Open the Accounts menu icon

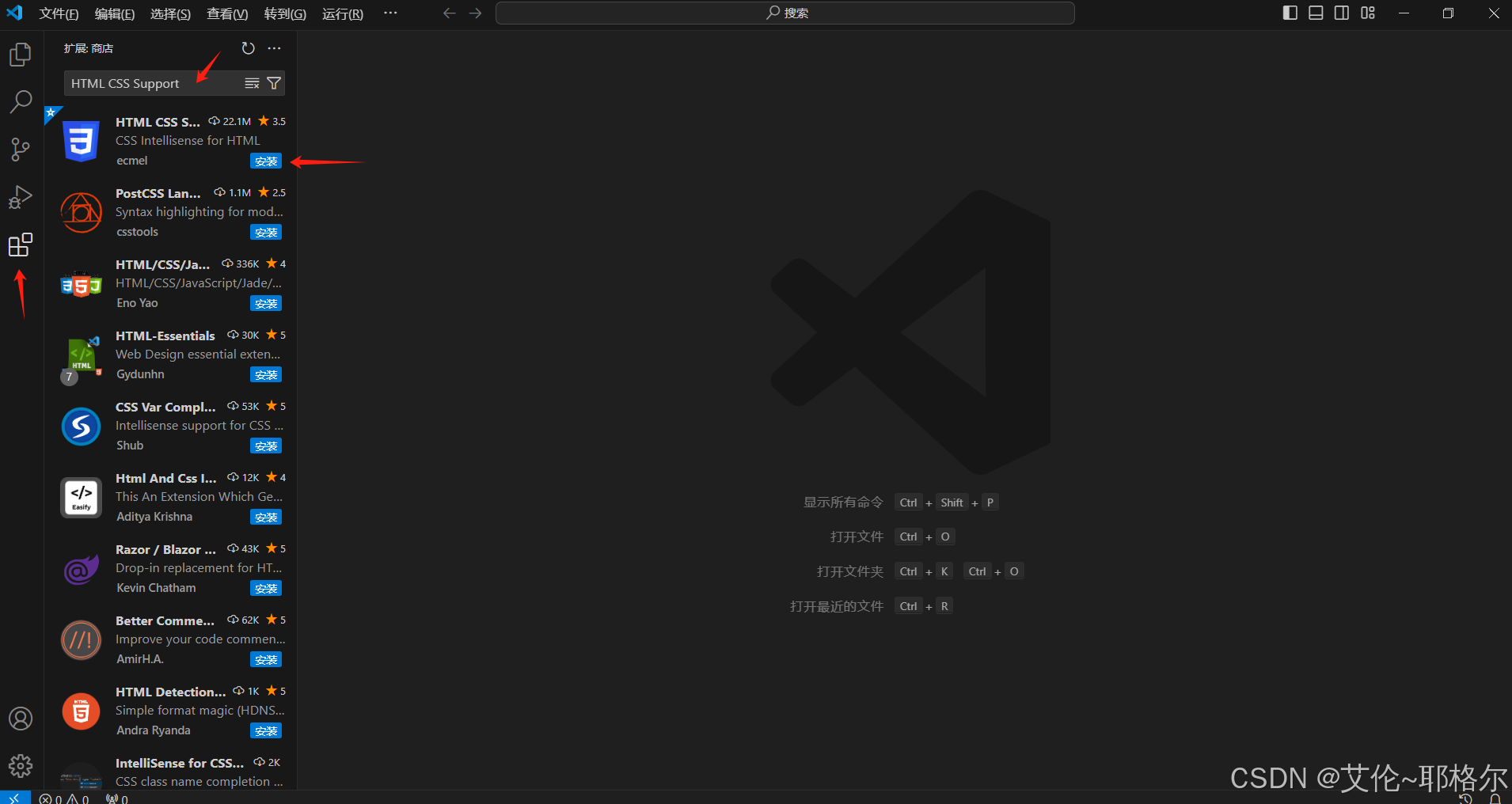(21, 719)
